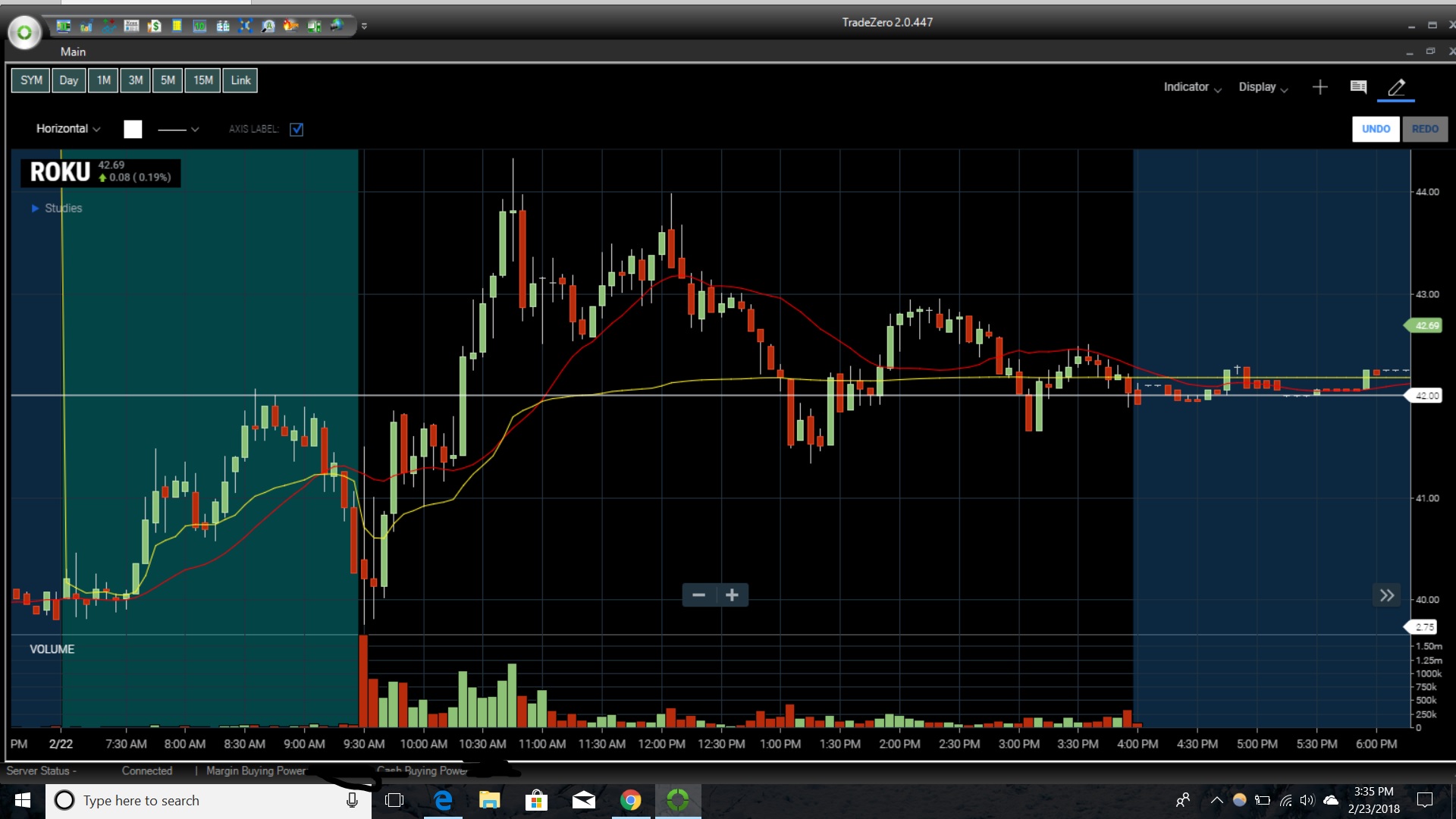
Task: Click the ROKU symbol label
Action: pyautogui.click(x=60, y=172)
